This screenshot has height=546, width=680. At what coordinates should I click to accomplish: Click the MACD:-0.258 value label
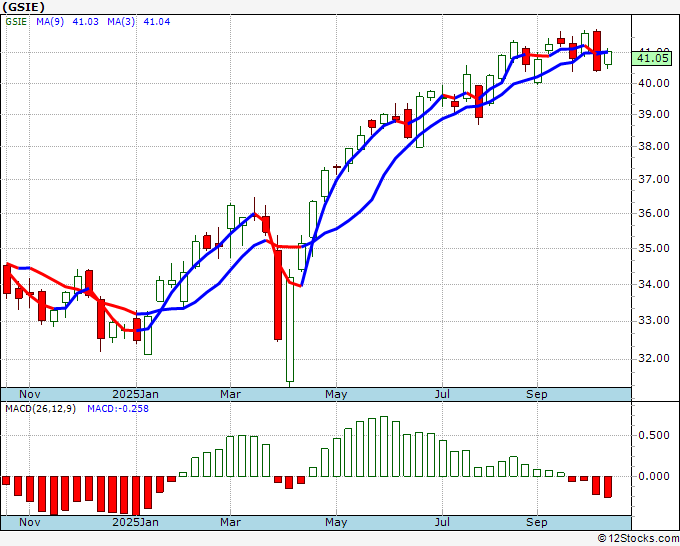coord(118,409)
